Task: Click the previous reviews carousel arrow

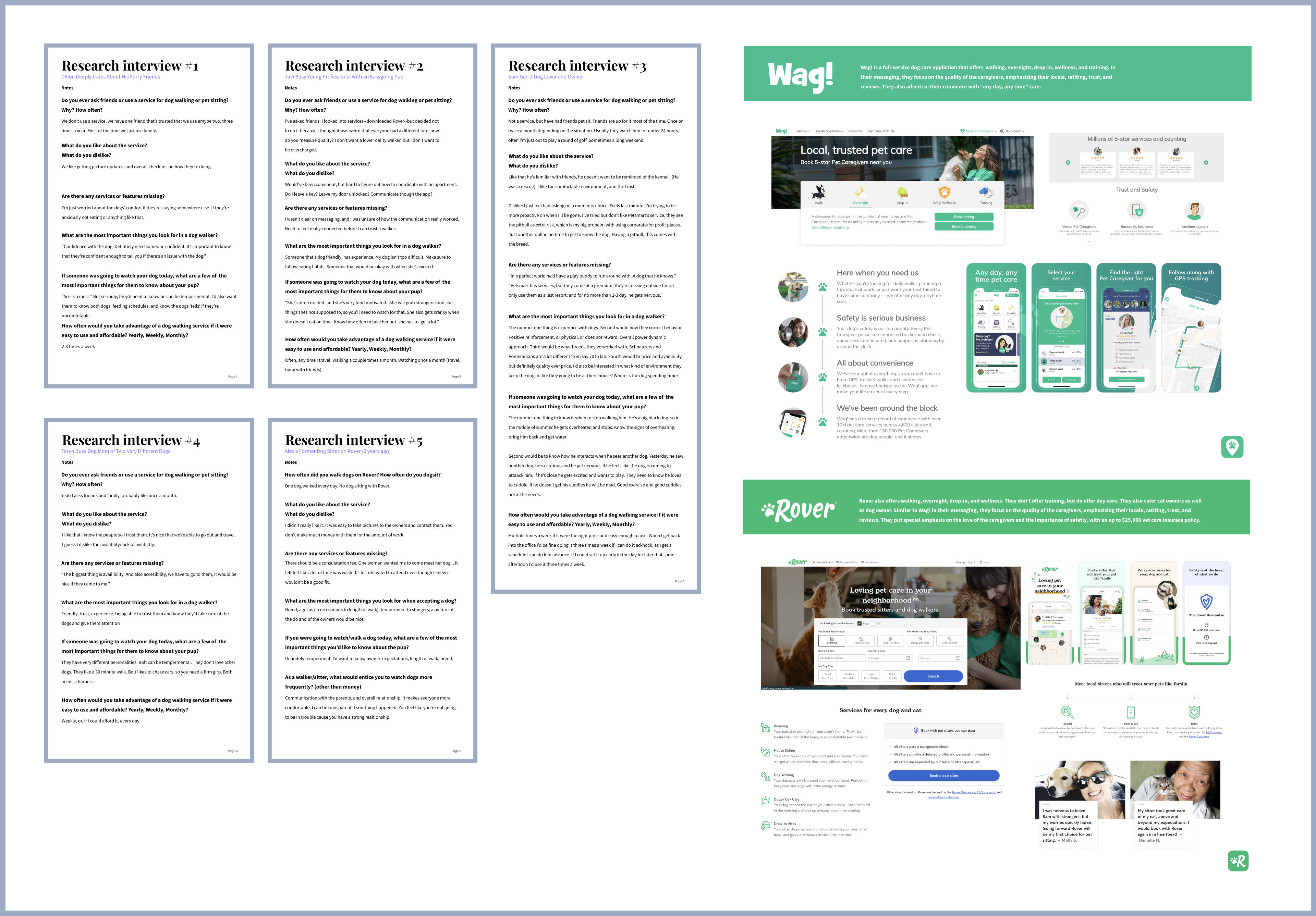Action: pyautogui.click(x=1068, y=163)
